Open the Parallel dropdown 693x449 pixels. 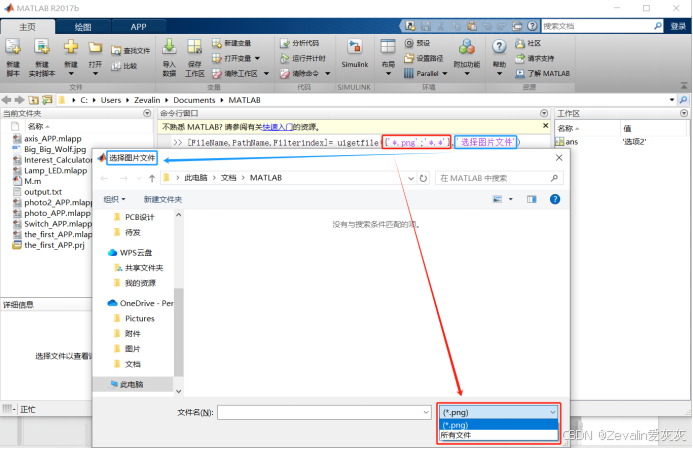tap(445, 73)
